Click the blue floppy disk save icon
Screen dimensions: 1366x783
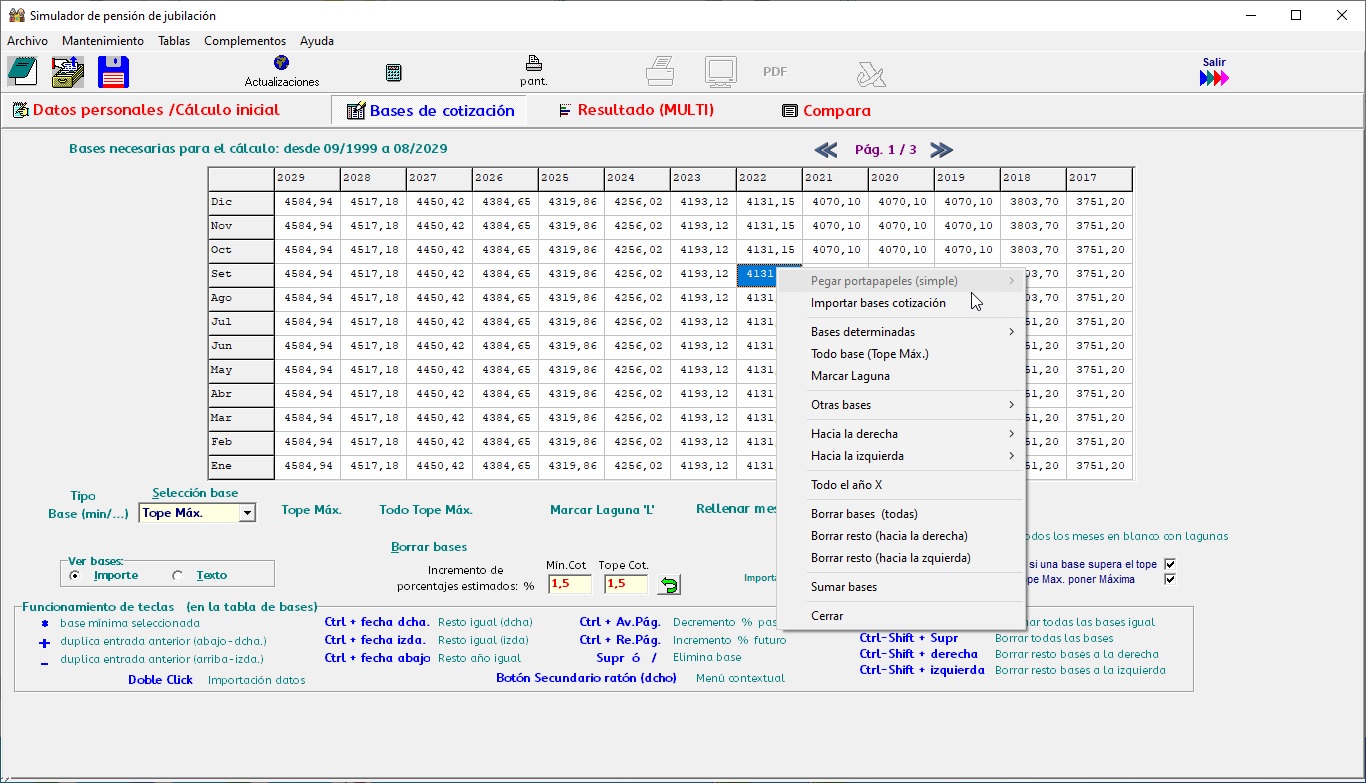point(114,72)
